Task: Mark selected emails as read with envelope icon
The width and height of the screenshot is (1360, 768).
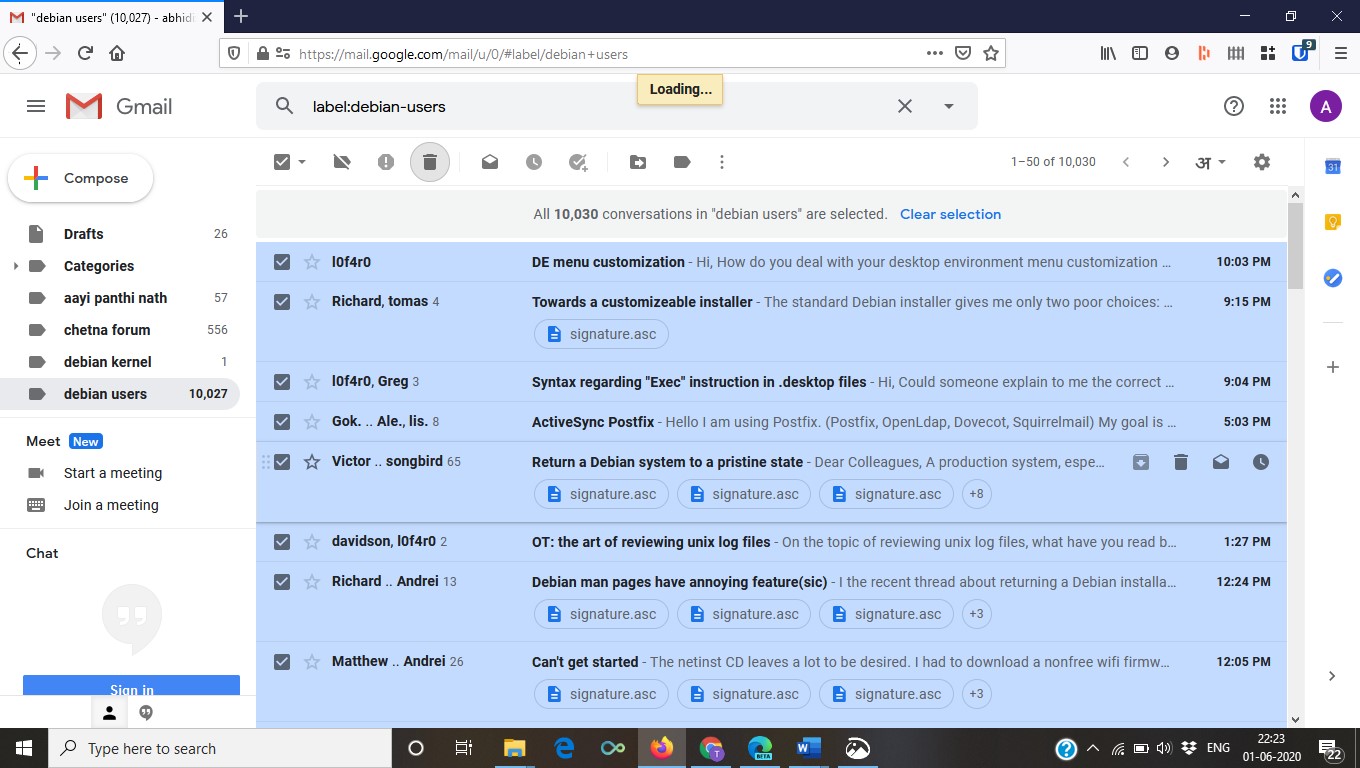Action: (x=490, y=161)
